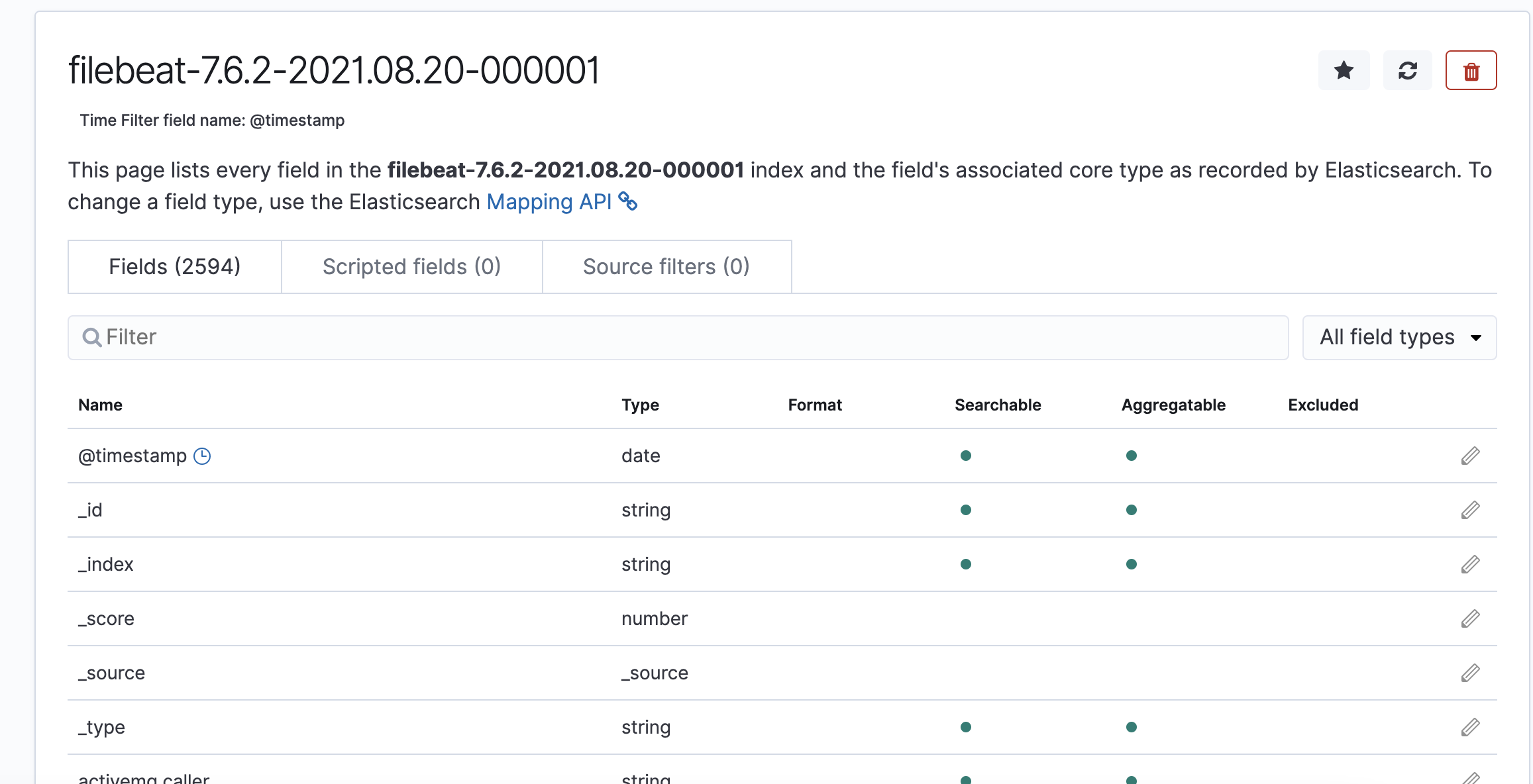Viewport: 1533px width, 784px height.
Task: Focus the Filter search field
Action: (x=678, y=338)
